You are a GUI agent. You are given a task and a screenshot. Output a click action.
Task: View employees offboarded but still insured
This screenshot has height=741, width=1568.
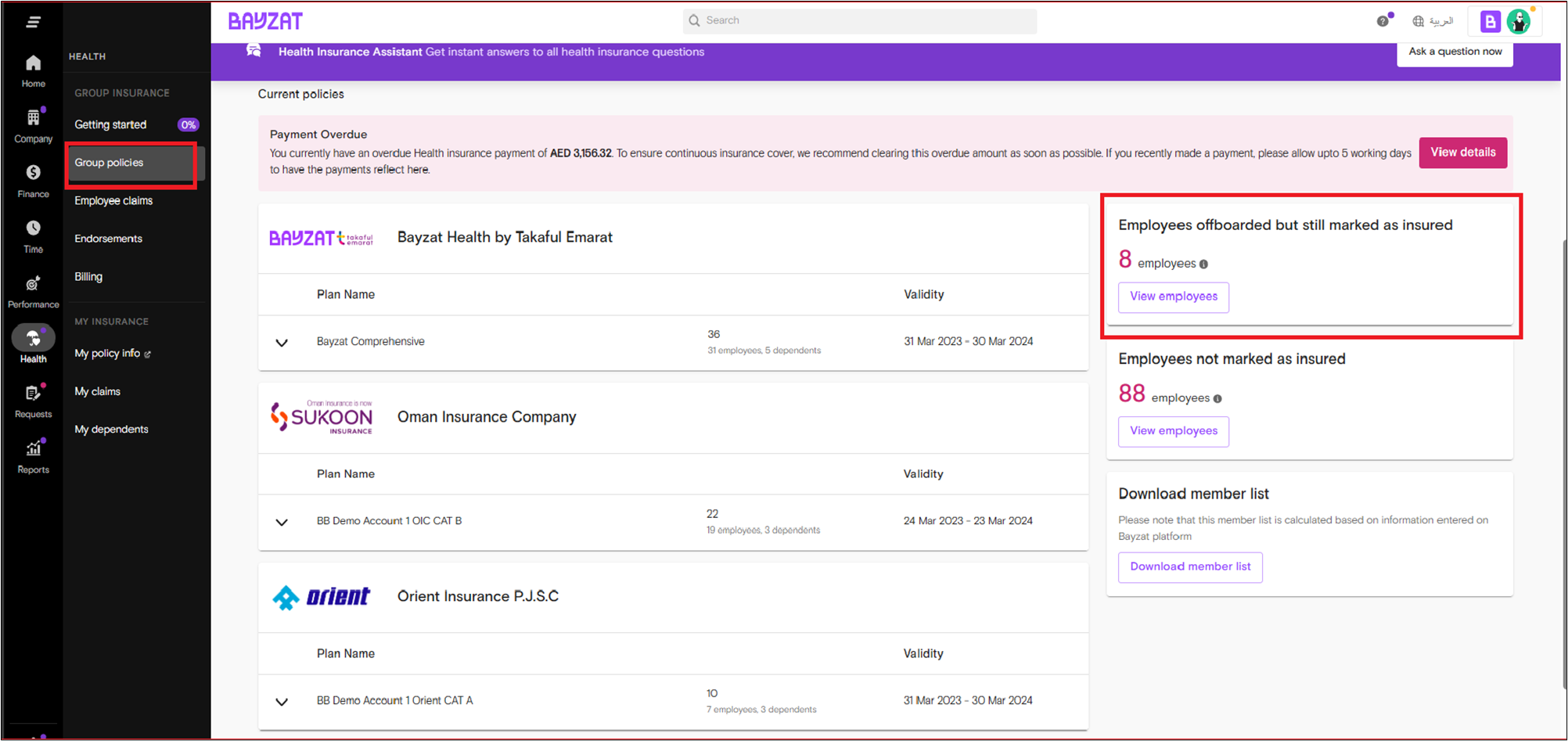tap(1173, 297)
